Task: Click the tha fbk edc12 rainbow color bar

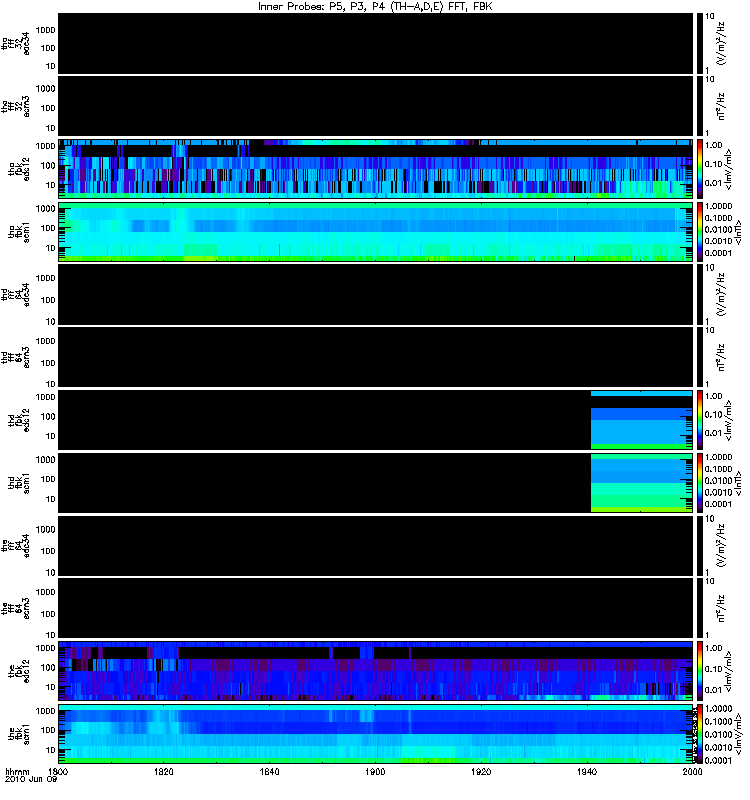Action: tap(700, 169)
